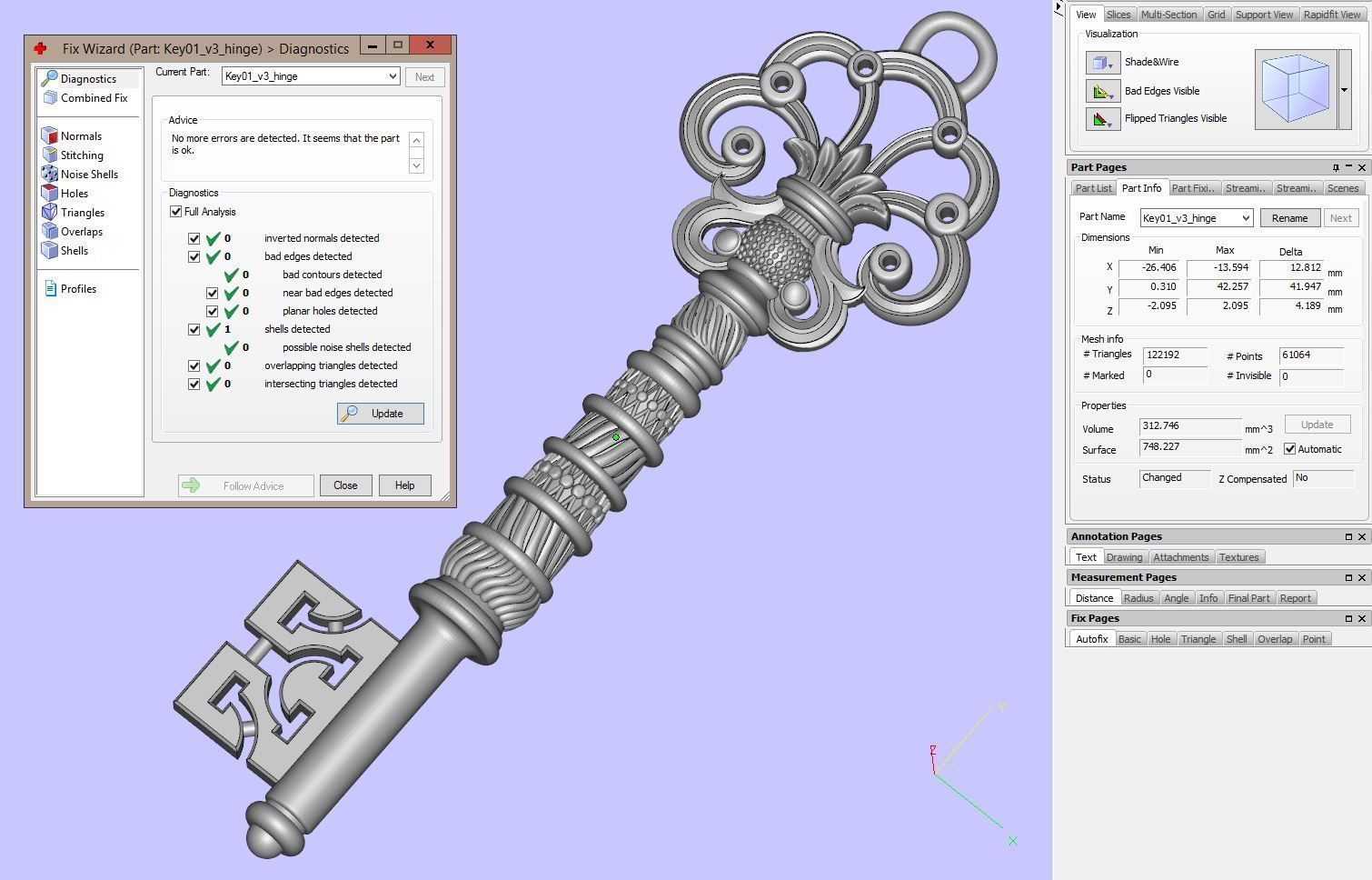The height and width of the screenshot is (880, 1372).
Task: Switch to the Part List tab
Action: [x=1093, y=188]
